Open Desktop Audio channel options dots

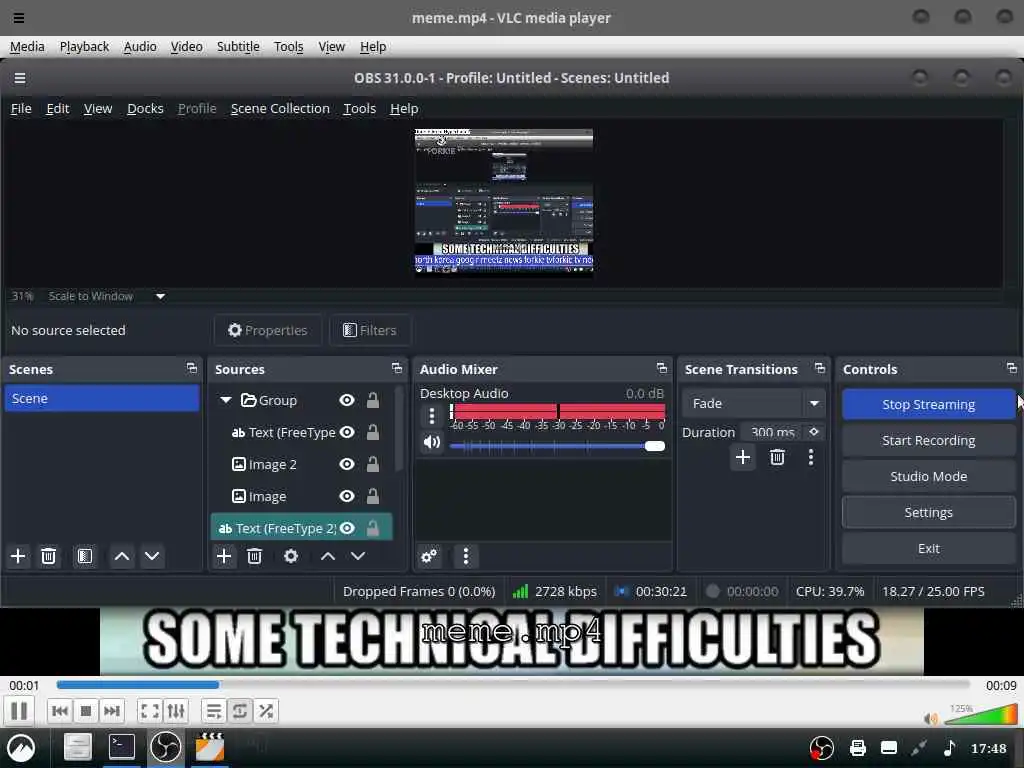click(432, 415)
